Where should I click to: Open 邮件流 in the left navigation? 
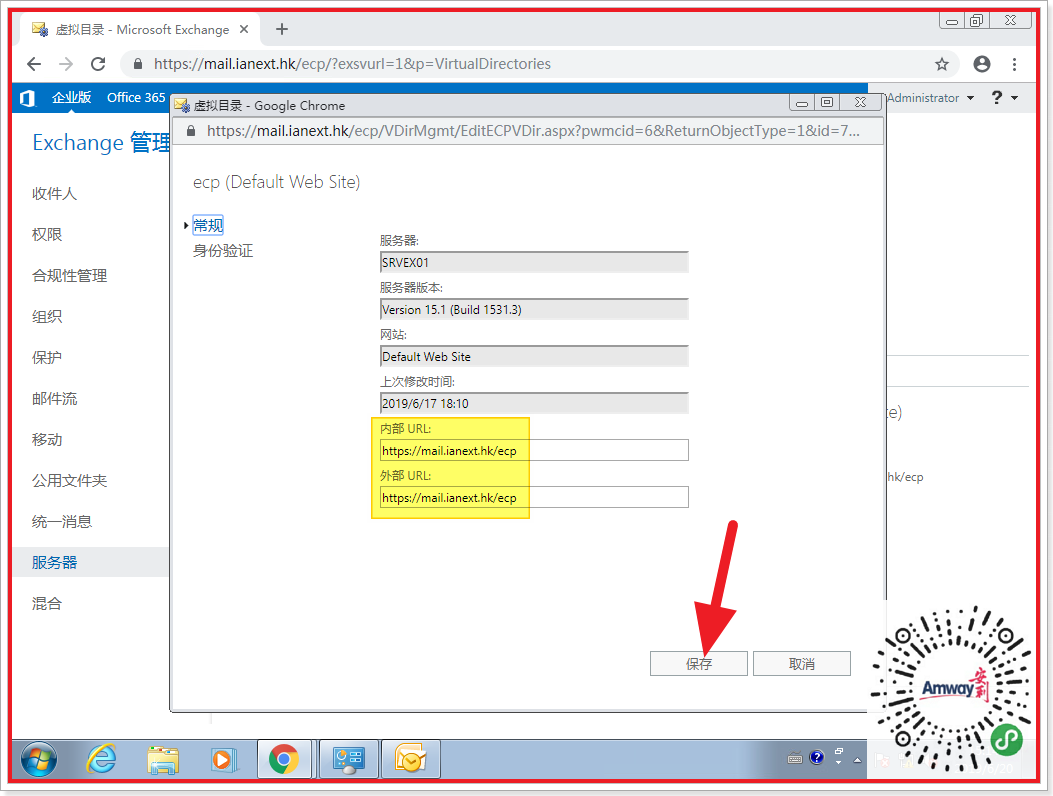(54, 398)
